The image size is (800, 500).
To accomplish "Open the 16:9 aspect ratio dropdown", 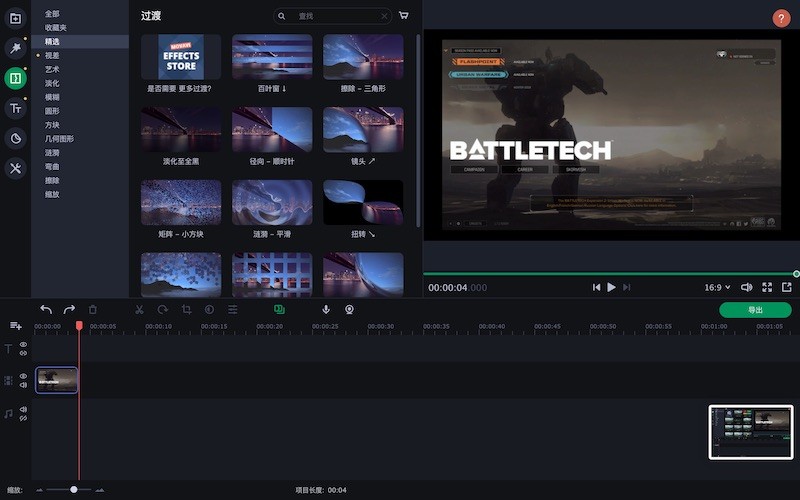I will coord(717,287).
